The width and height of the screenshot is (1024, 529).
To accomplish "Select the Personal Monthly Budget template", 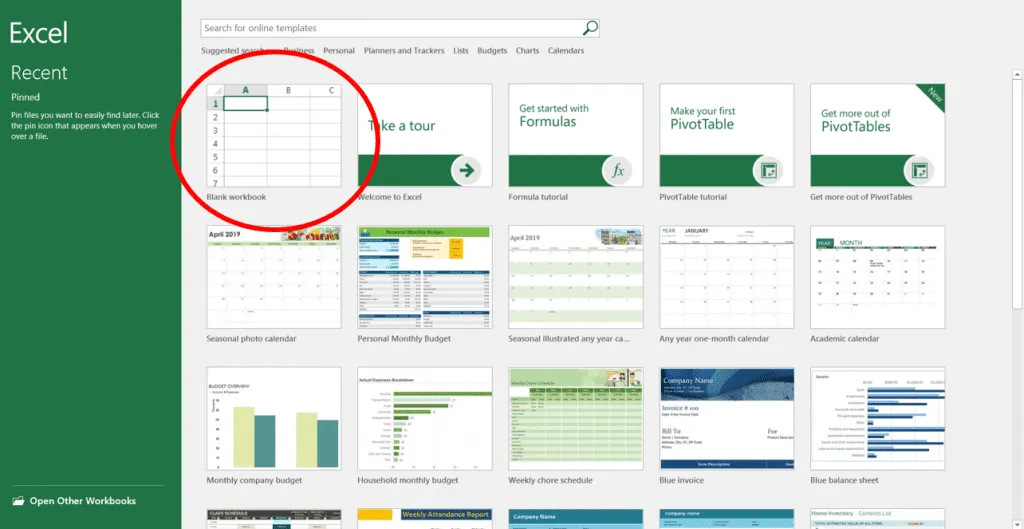I will 424,277.
